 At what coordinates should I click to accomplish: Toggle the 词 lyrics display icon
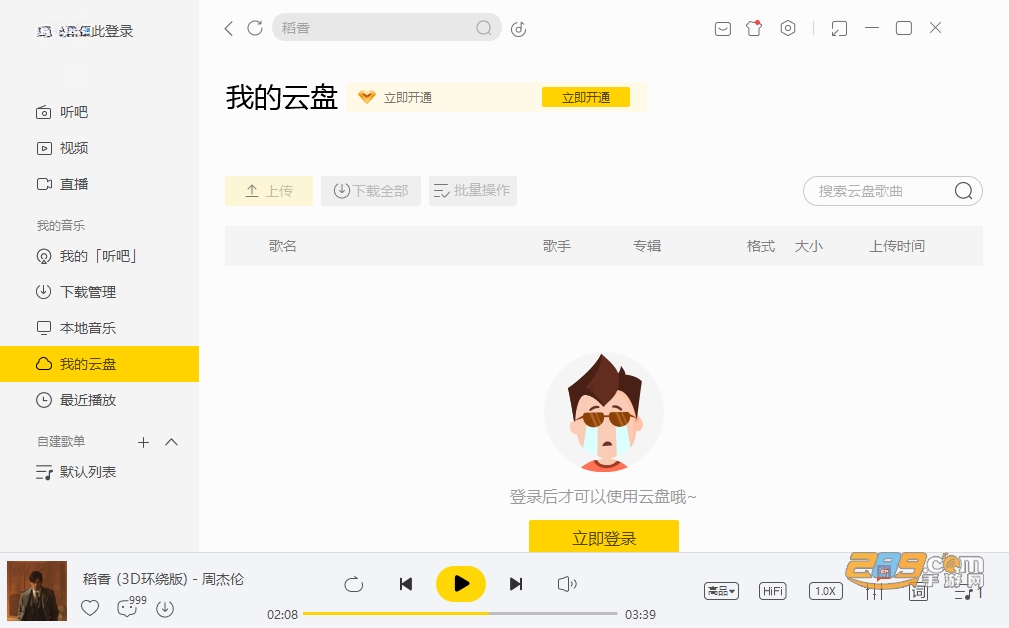click(918, 591)
